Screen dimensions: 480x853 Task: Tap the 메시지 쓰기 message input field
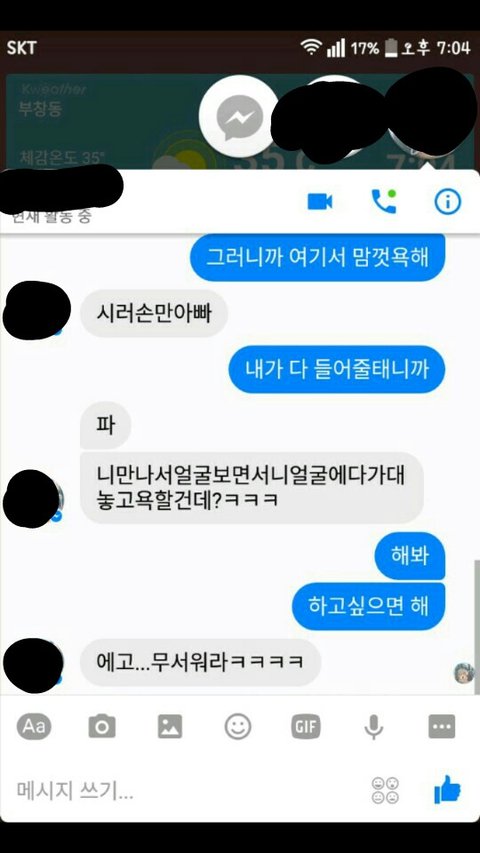(185, 790)
